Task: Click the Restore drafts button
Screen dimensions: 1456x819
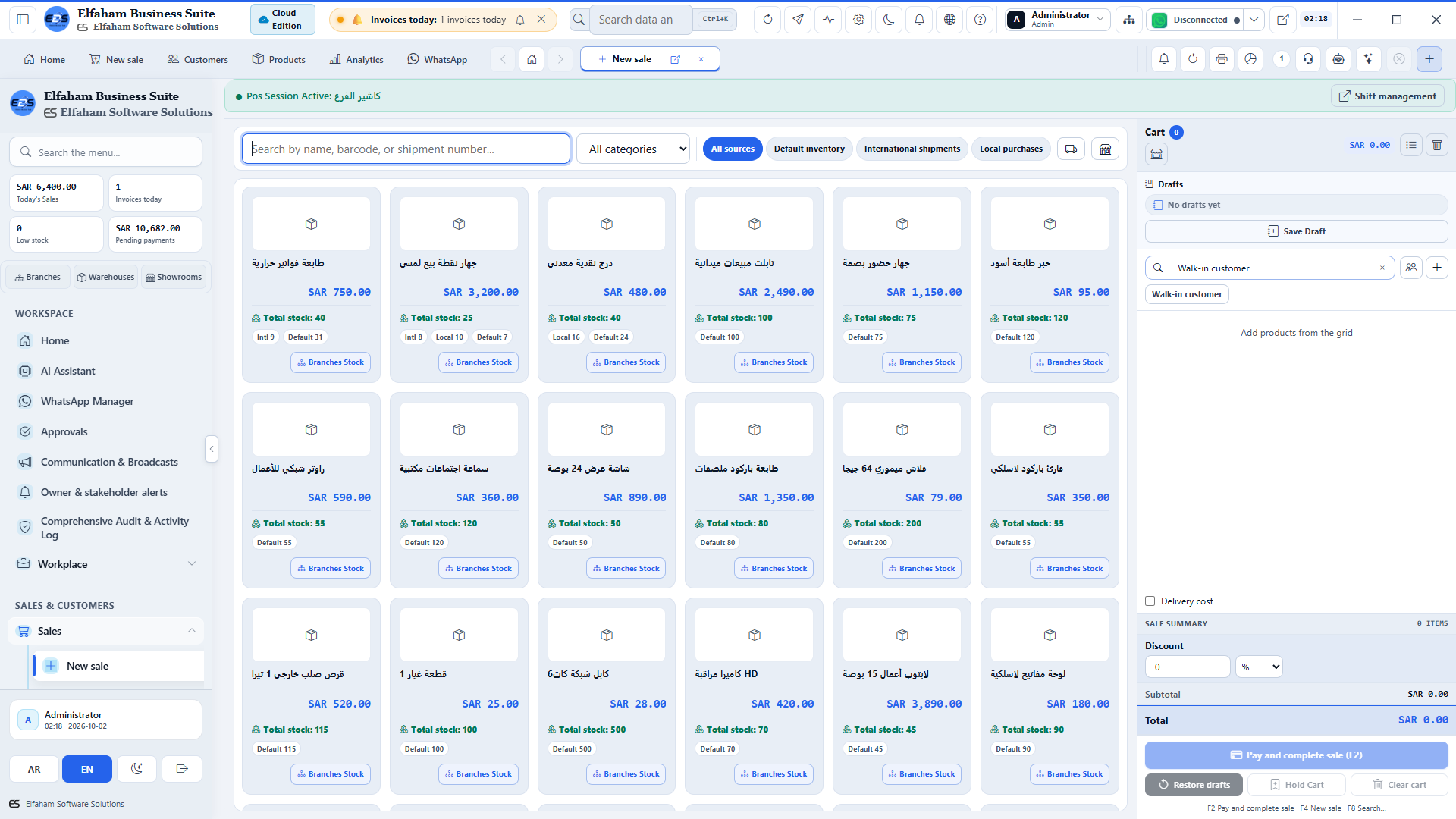Action: (x=1194, y=785)
